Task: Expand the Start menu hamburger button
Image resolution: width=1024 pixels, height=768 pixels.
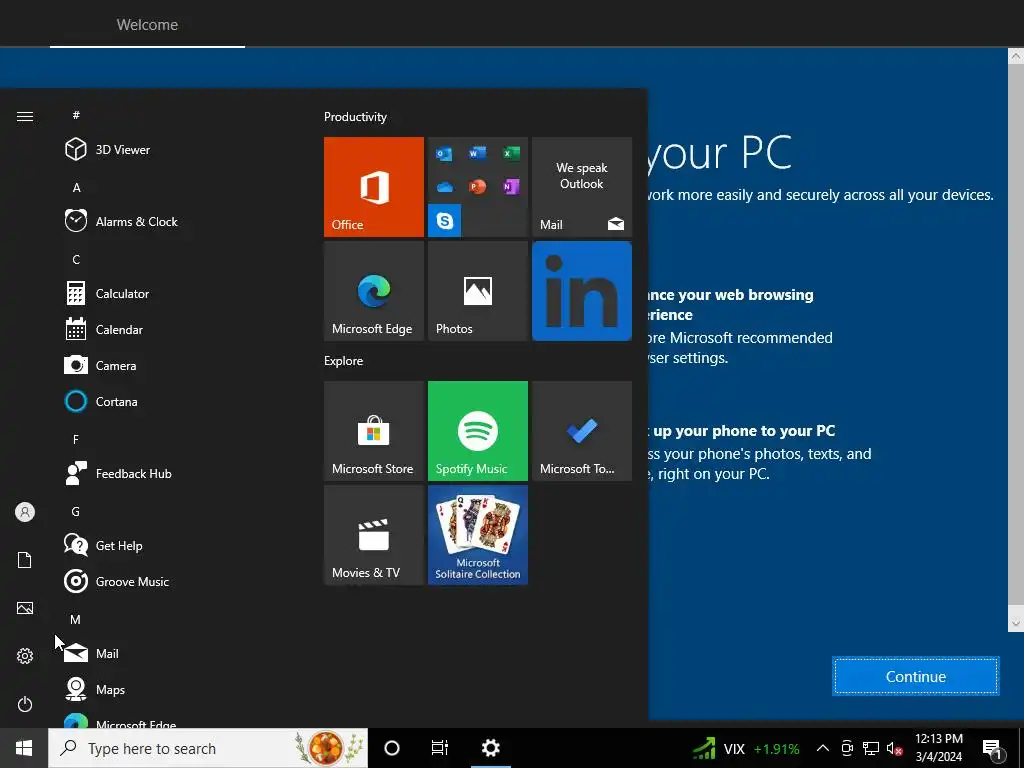Action: pos(25,116)
